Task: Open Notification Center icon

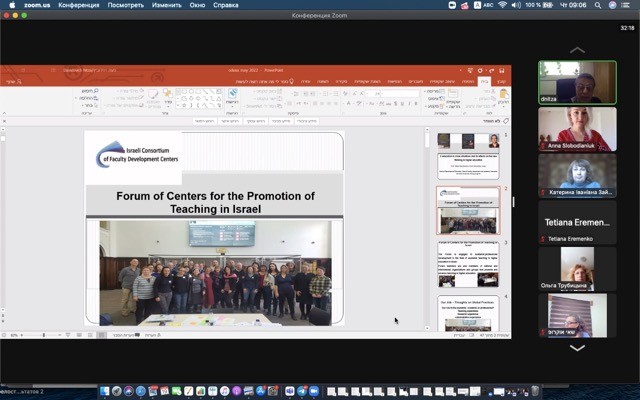Action: (x=627, y=5)
